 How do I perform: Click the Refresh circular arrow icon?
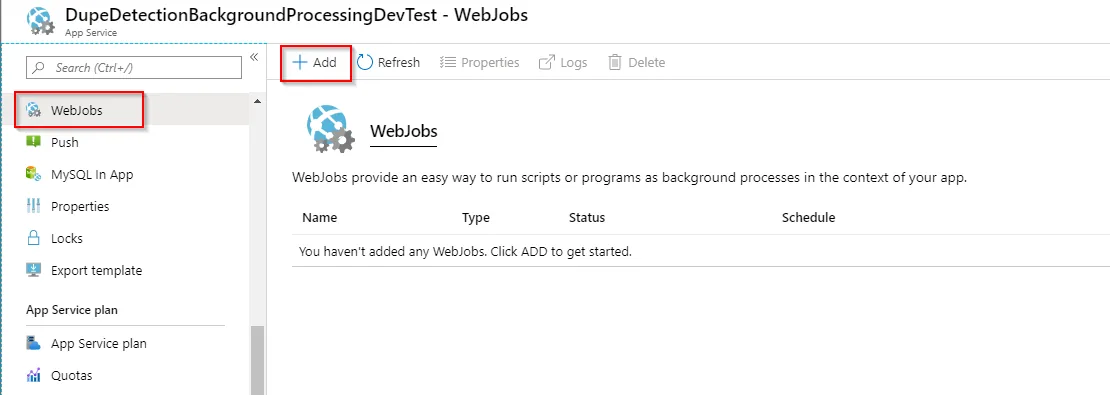[x=365, y=62]
